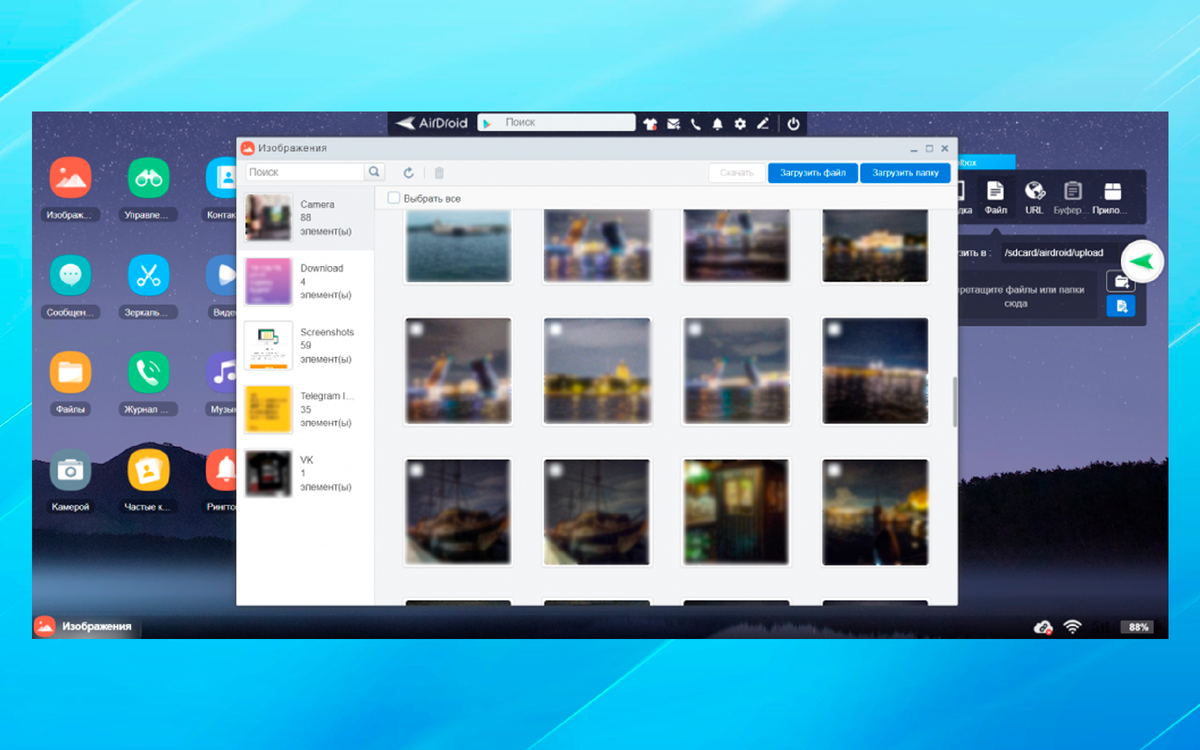Open the Сообщения chat bubble icon
Viewport: 1200px width, 750px height.
(x=70, y=275)
